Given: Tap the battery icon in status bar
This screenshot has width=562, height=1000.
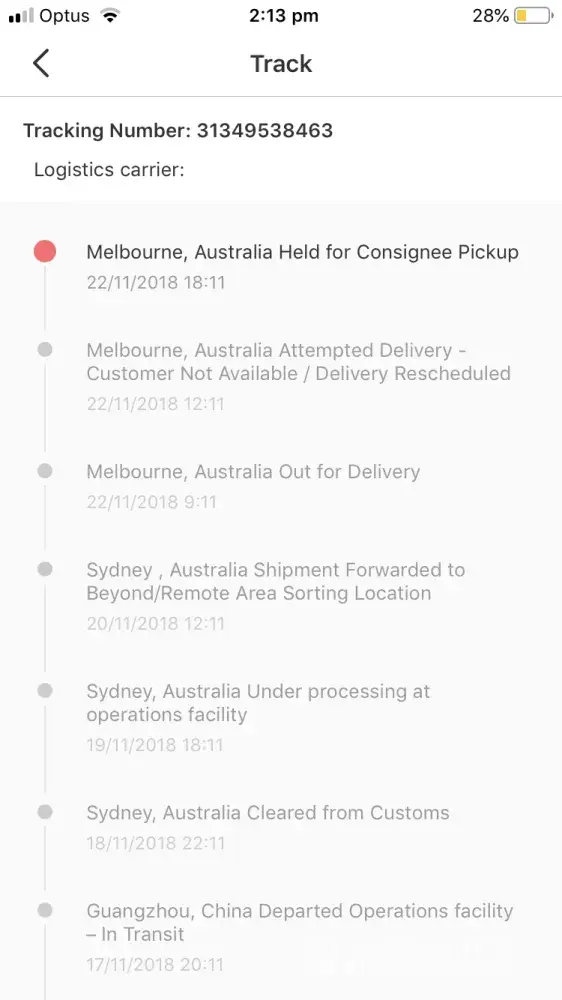Looking at the screenshot, I should click(534, 17).
